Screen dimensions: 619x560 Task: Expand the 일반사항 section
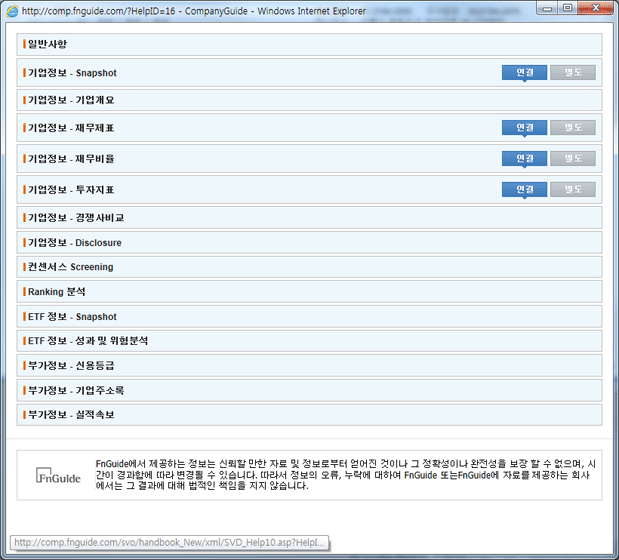tap(47, 45)
